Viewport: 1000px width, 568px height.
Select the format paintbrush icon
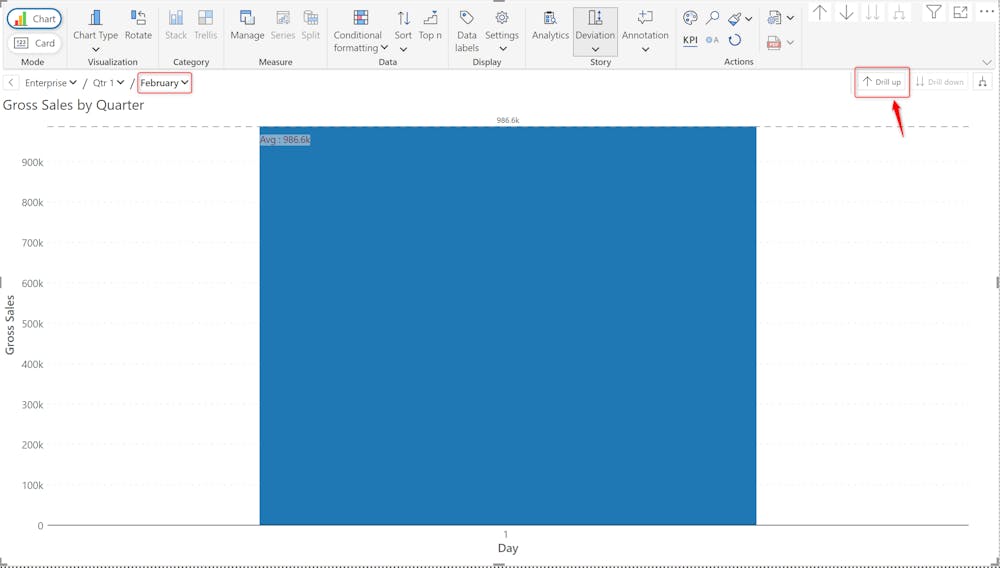point(734,18)
